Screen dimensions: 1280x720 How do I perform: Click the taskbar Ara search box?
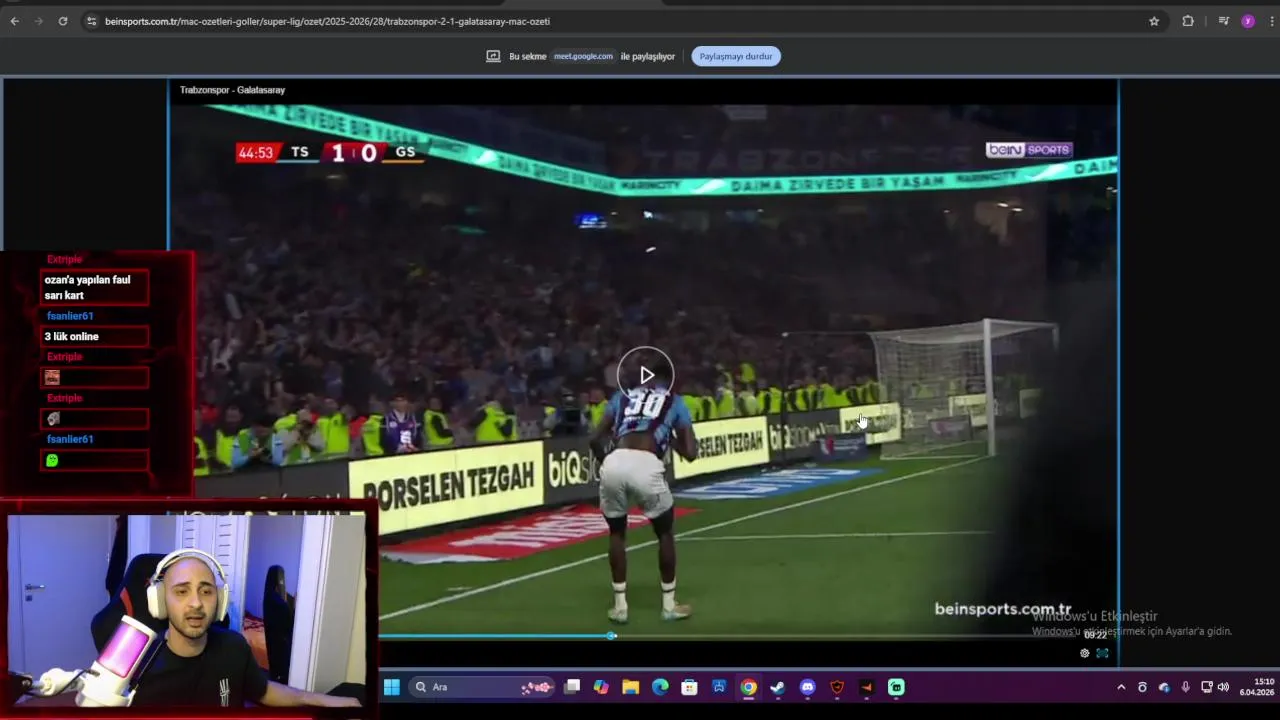pos(483,687)
